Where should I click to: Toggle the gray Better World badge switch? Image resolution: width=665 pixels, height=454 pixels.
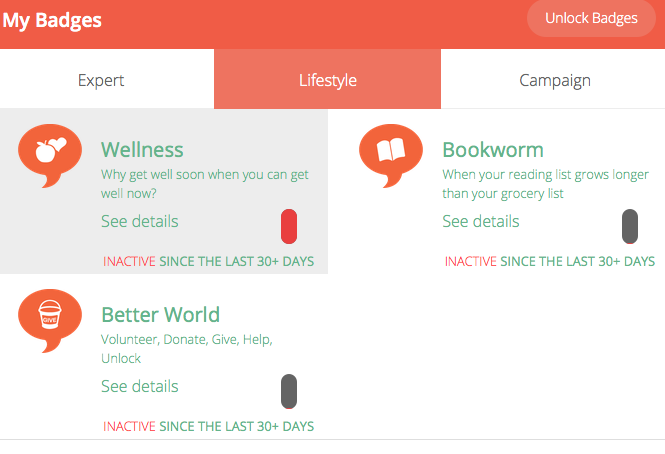pos(289,391)
